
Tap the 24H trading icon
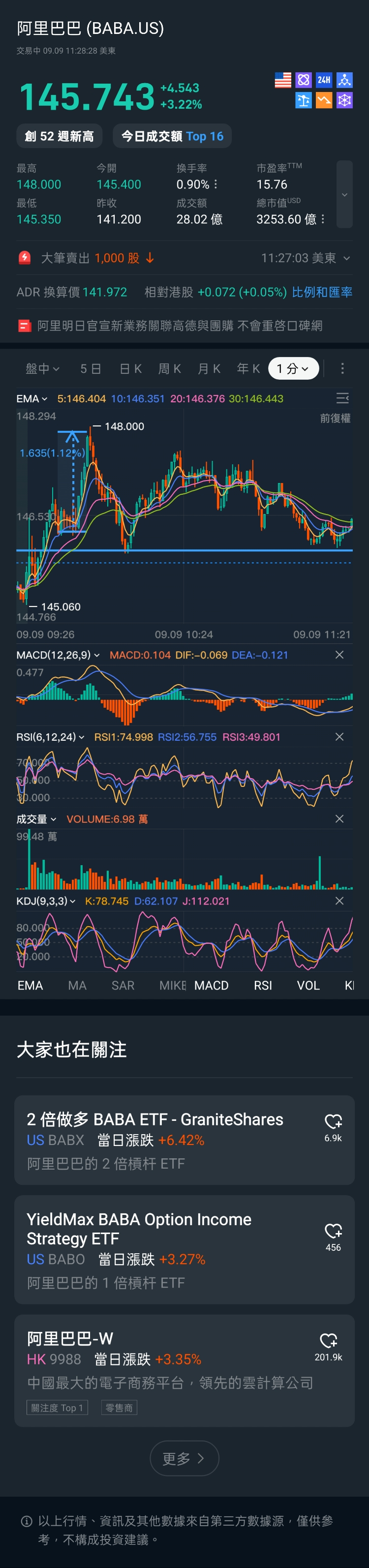[x=324, y=80]
